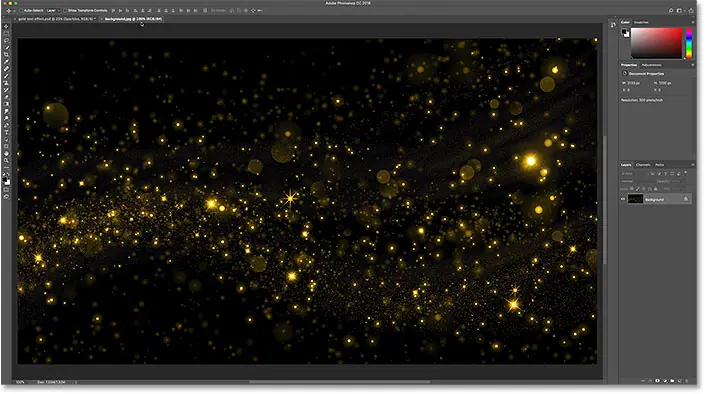
Task: Switch to the Channels tab
Action: coord(643,165)
